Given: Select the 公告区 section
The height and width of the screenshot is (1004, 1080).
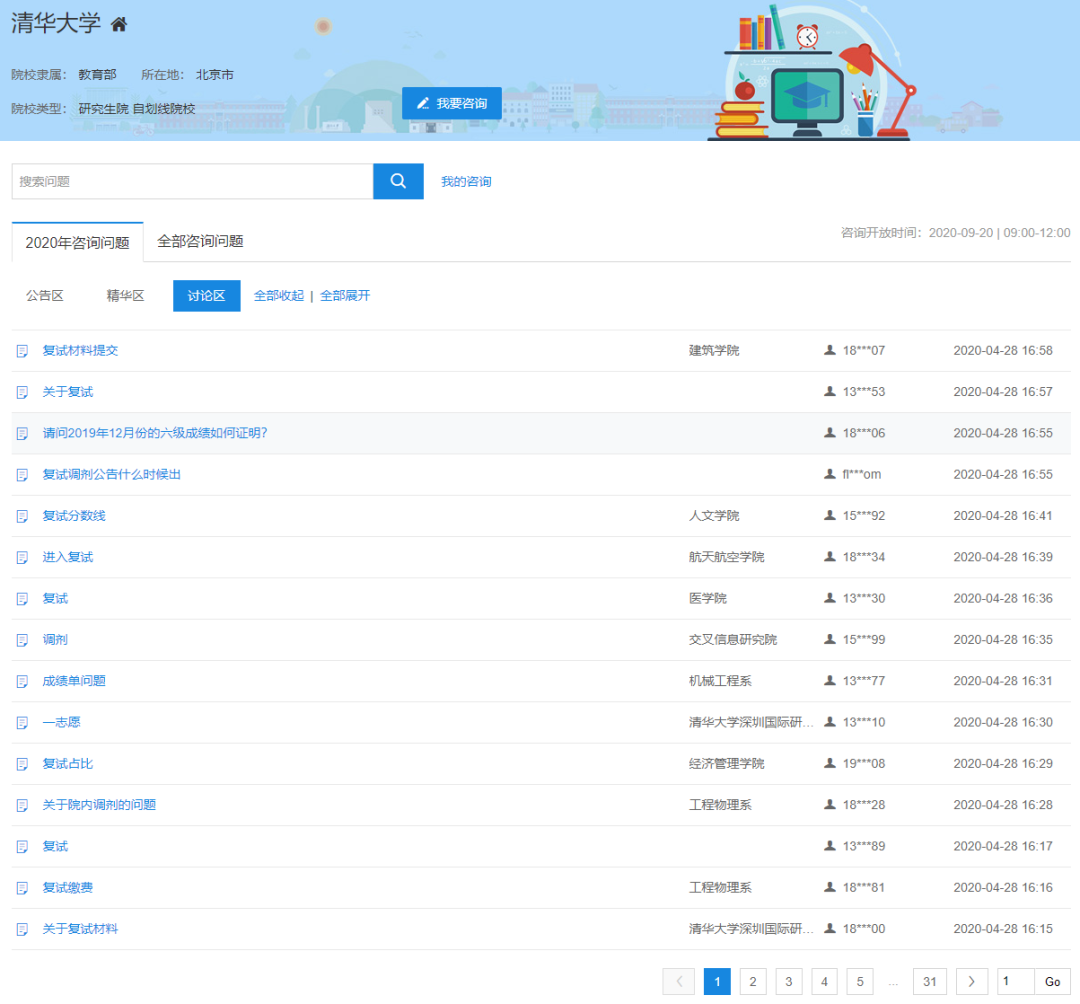Looking at the screenshot, I should (x=45, y=296).
